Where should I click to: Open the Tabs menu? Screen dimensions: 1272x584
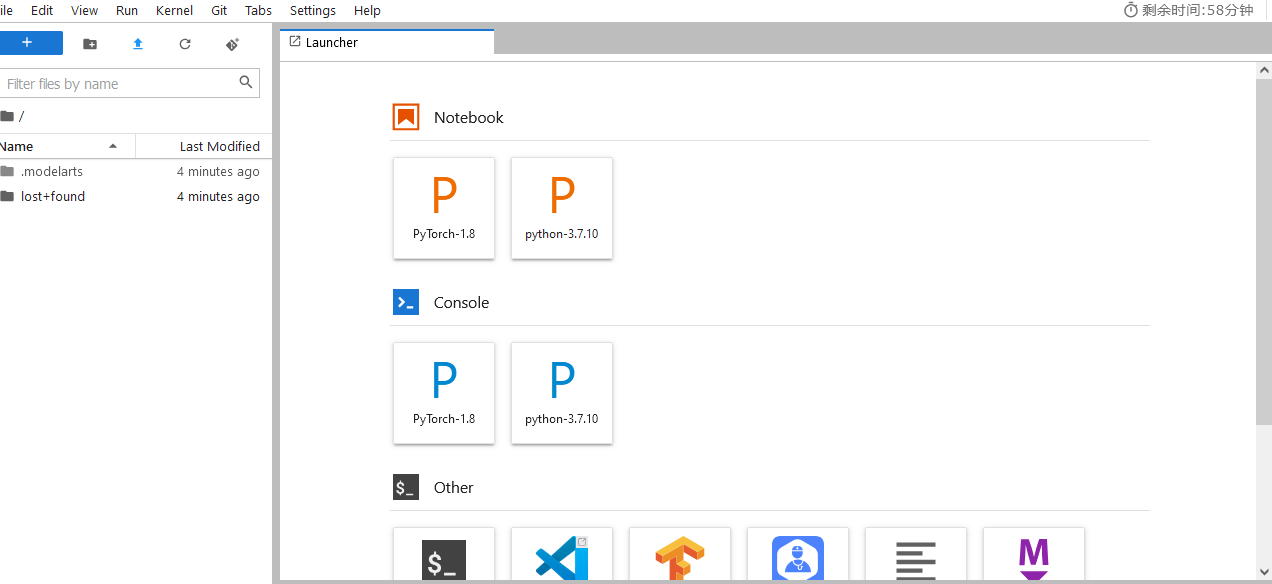258,10
